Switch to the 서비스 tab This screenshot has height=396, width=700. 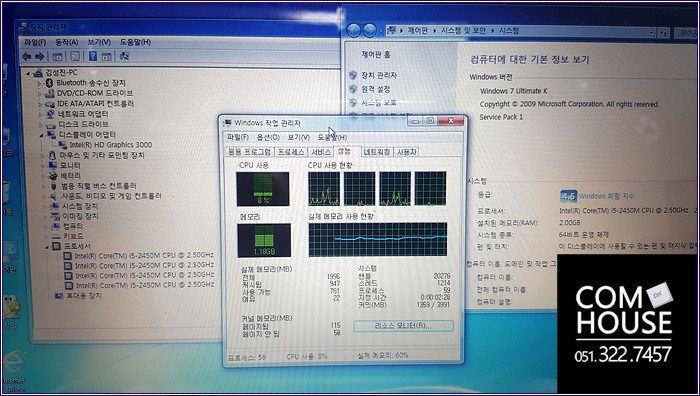pos(321,152)
